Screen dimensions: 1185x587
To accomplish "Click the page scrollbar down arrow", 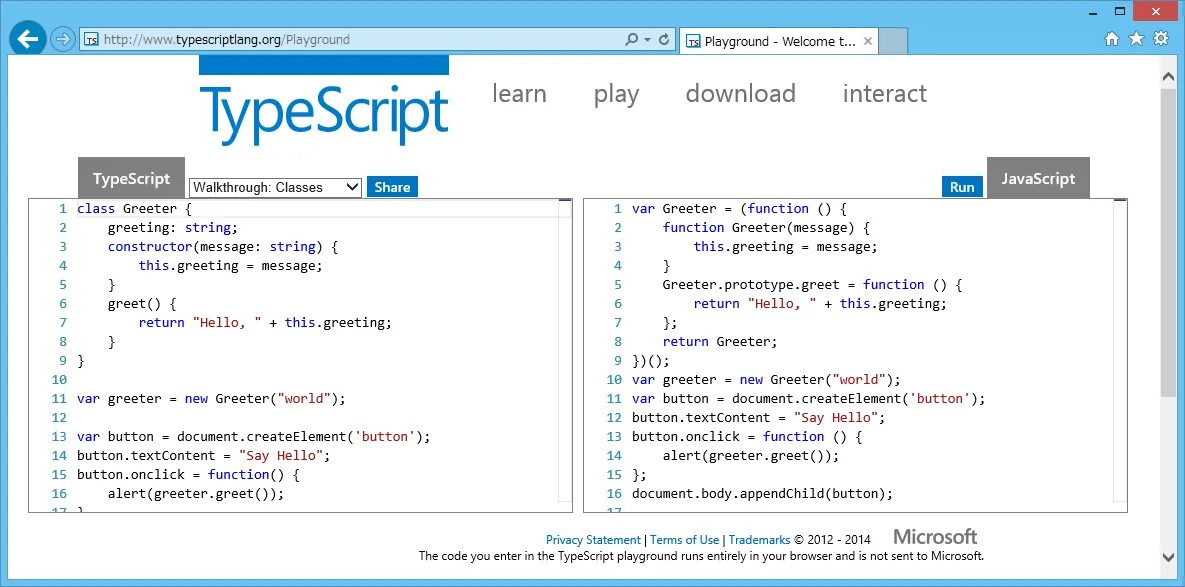I will 1168,558.
